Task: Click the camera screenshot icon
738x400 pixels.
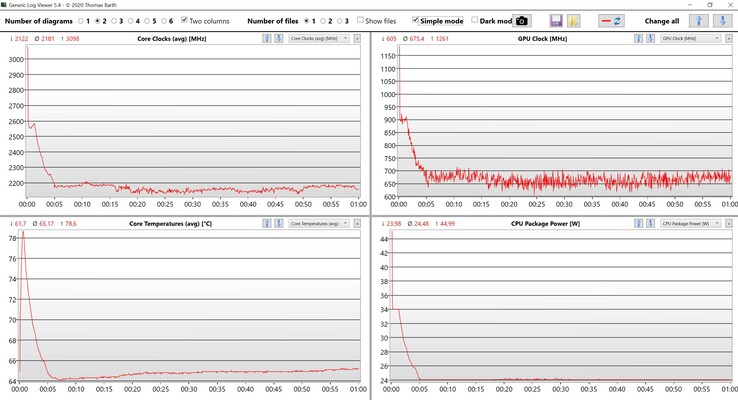Action: point(521,21)
